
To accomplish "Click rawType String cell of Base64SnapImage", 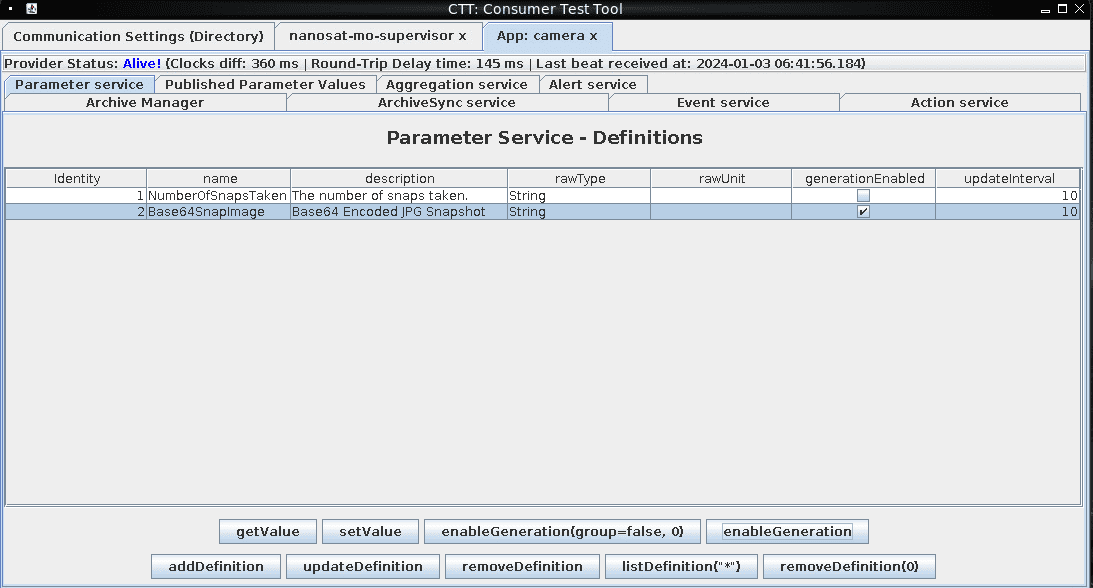I will pyautogui.click(x=579, y=212).
